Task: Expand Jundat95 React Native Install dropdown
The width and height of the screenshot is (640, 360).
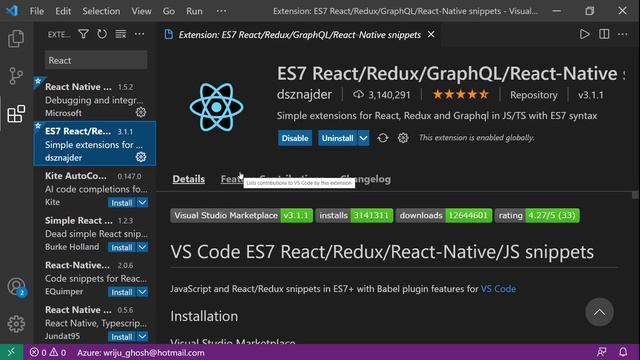Action: coord(142,337)
